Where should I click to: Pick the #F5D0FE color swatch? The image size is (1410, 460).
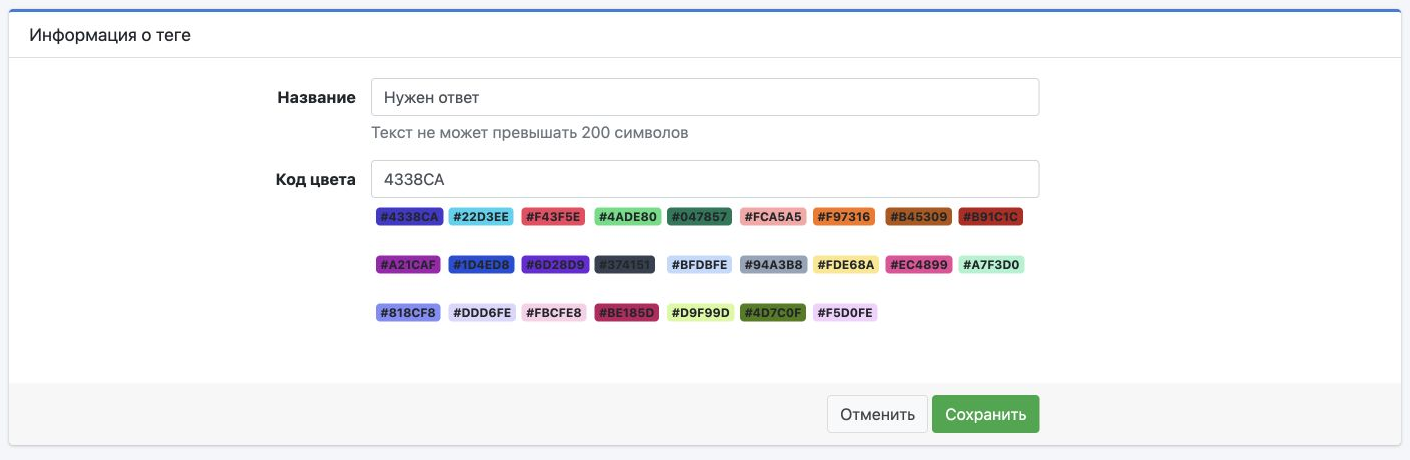coord(845,313)
